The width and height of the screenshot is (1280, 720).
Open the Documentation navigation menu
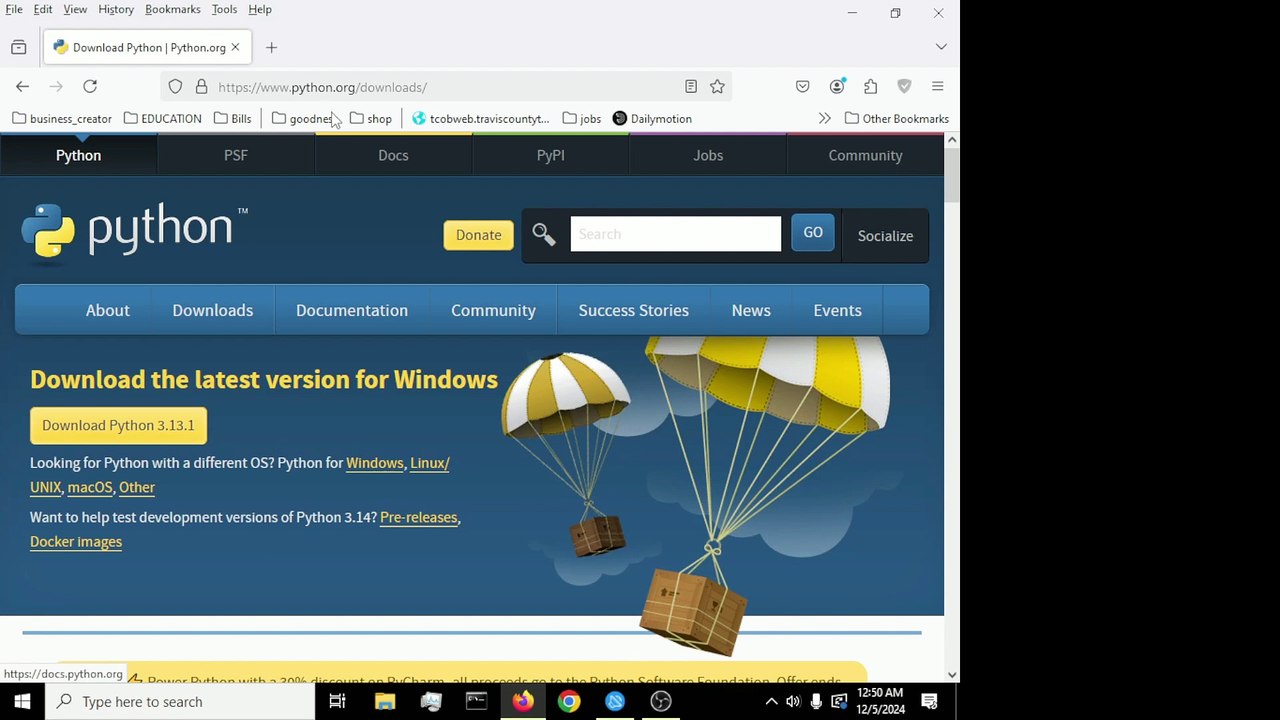click(x=352, y=310)
